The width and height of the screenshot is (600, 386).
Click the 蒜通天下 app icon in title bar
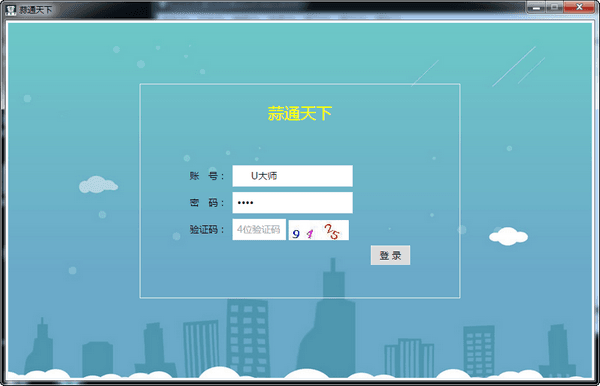(11, 10)
